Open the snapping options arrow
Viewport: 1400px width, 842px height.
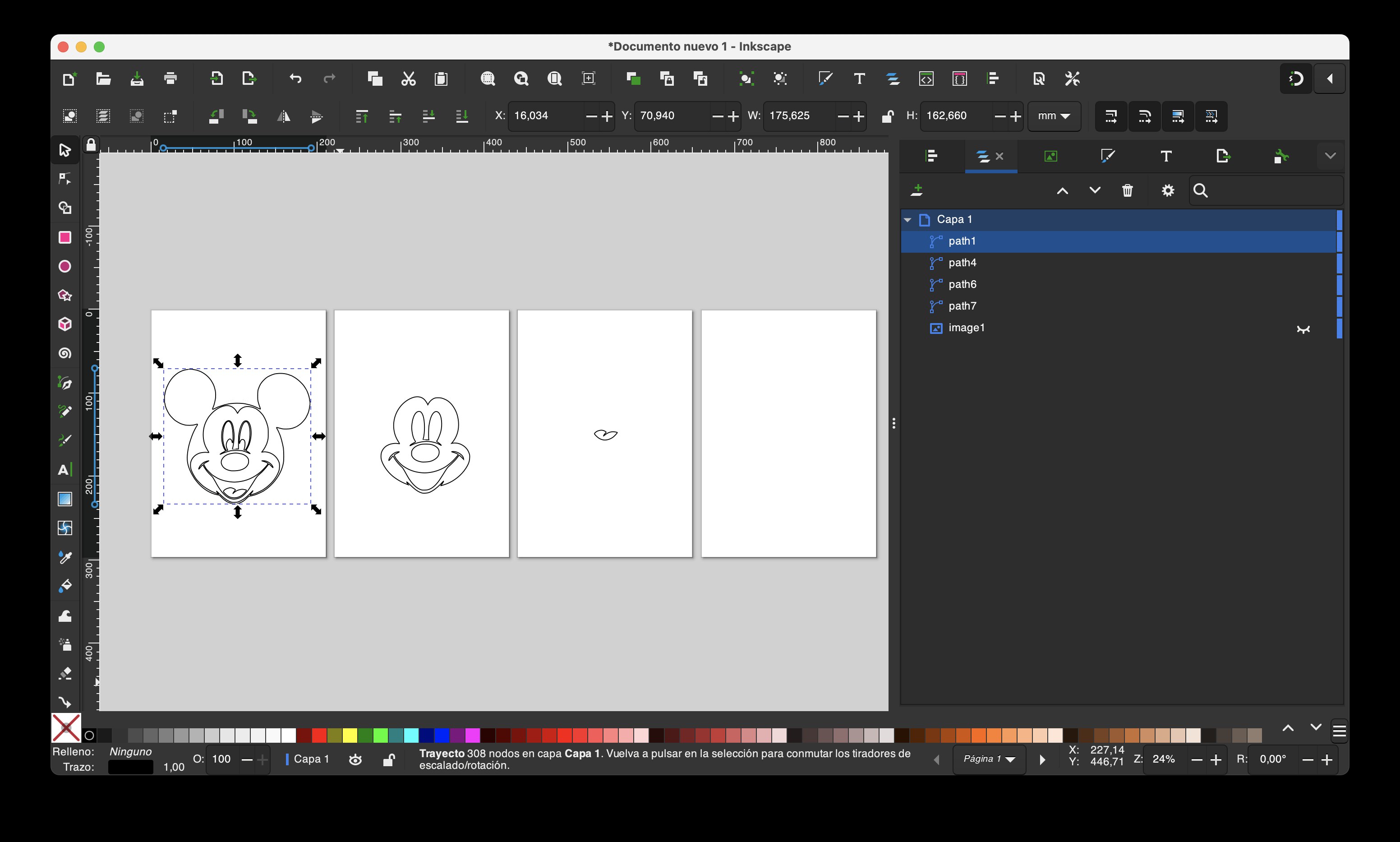[1330, 79]
